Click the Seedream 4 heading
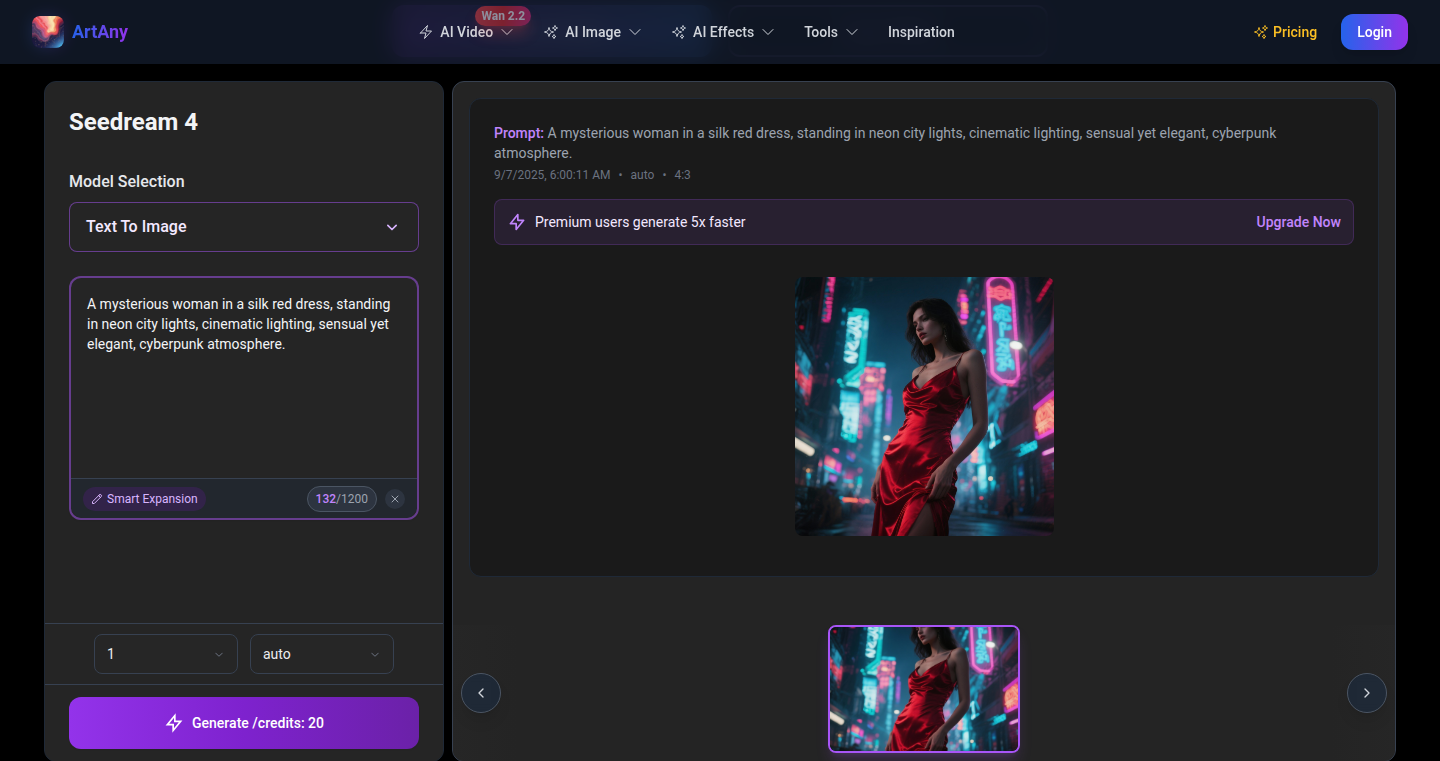The image size is (1440, 761). (133, 122)
